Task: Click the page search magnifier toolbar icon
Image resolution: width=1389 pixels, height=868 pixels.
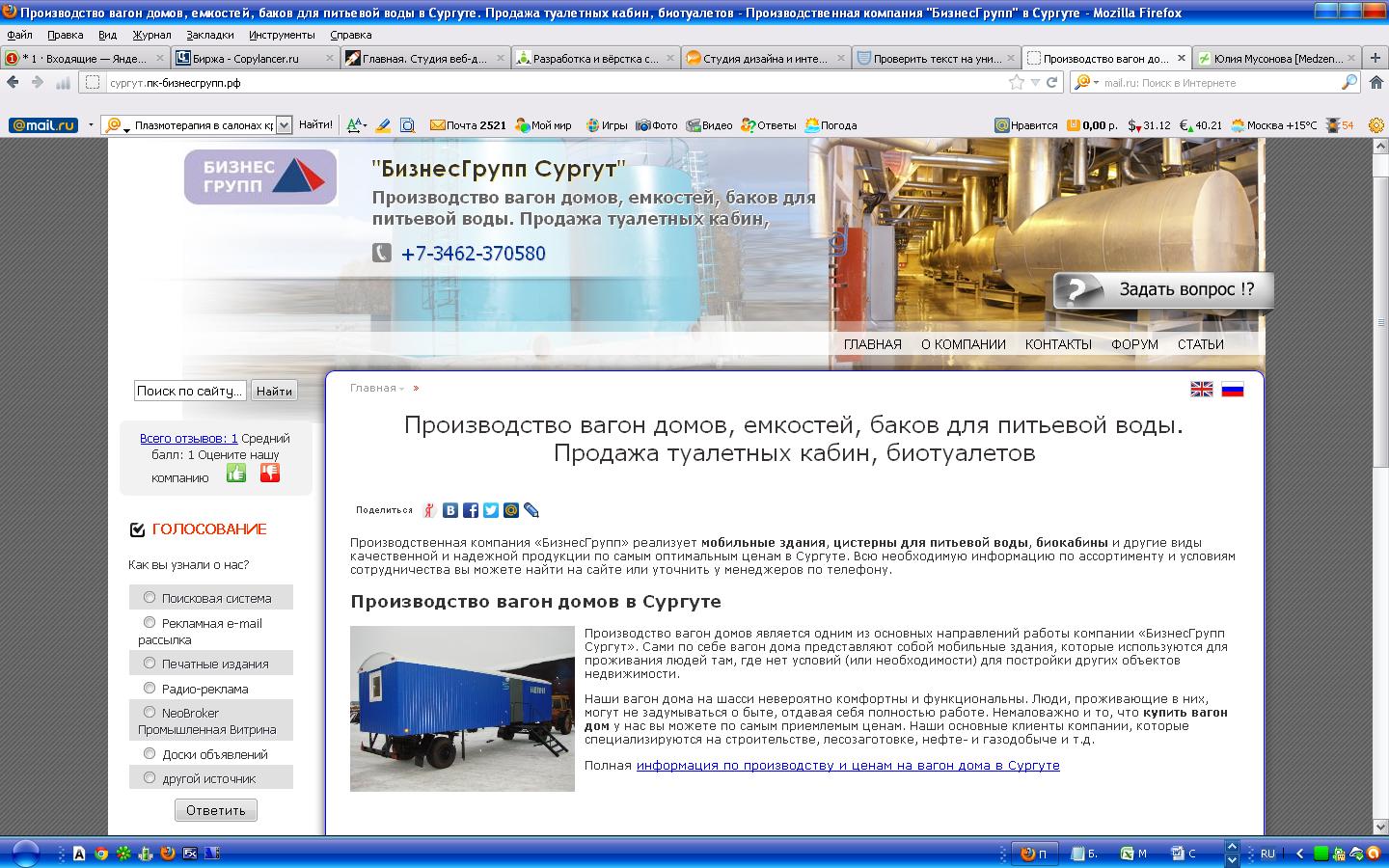Action: [x=407, y=125]
